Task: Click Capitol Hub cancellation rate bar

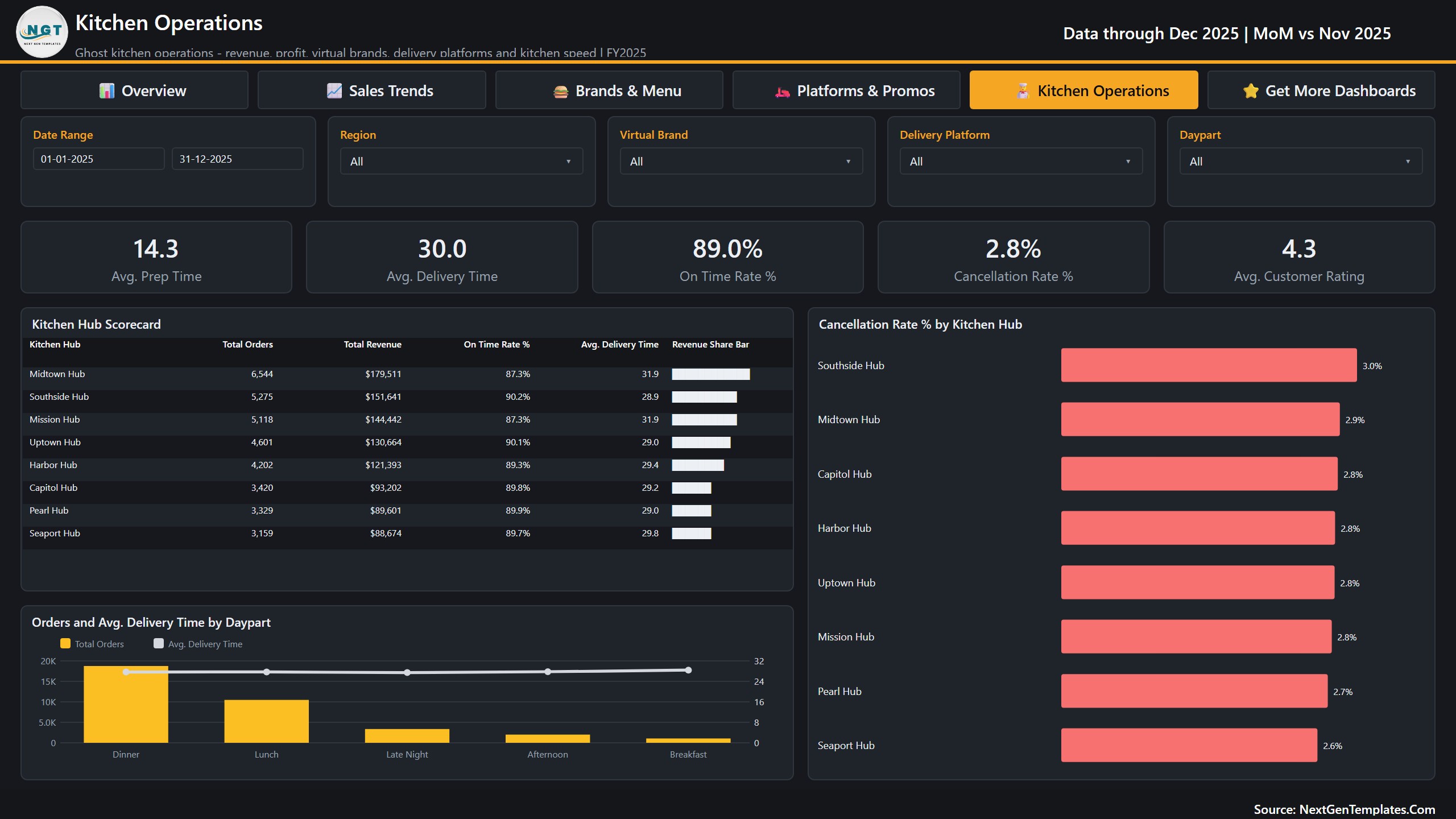Action: [x=1199, y=474]
